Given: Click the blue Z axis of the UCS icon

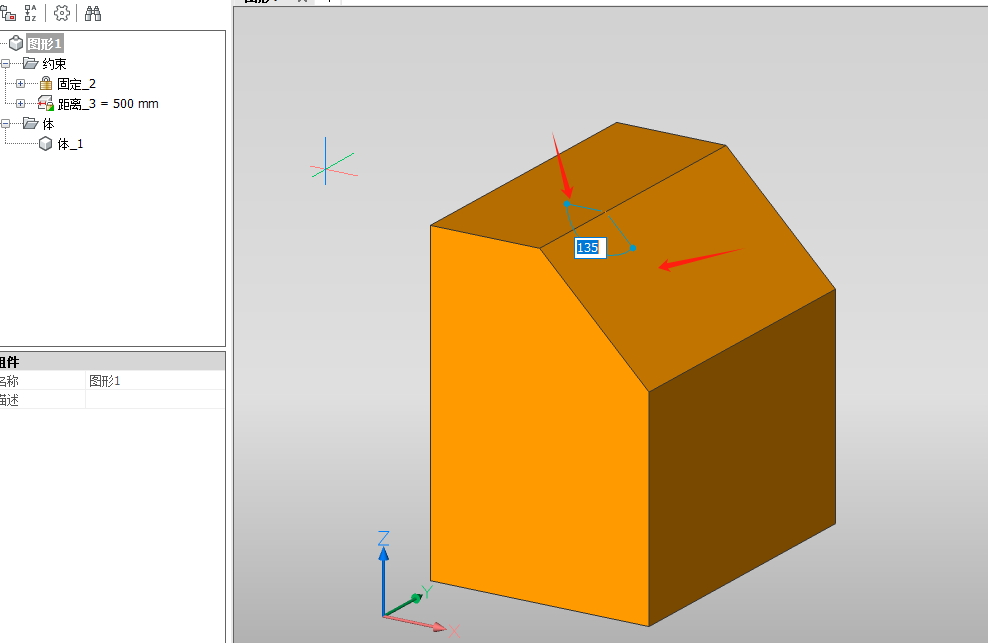Looking at the screenshot, I should [x=383, y=581].
